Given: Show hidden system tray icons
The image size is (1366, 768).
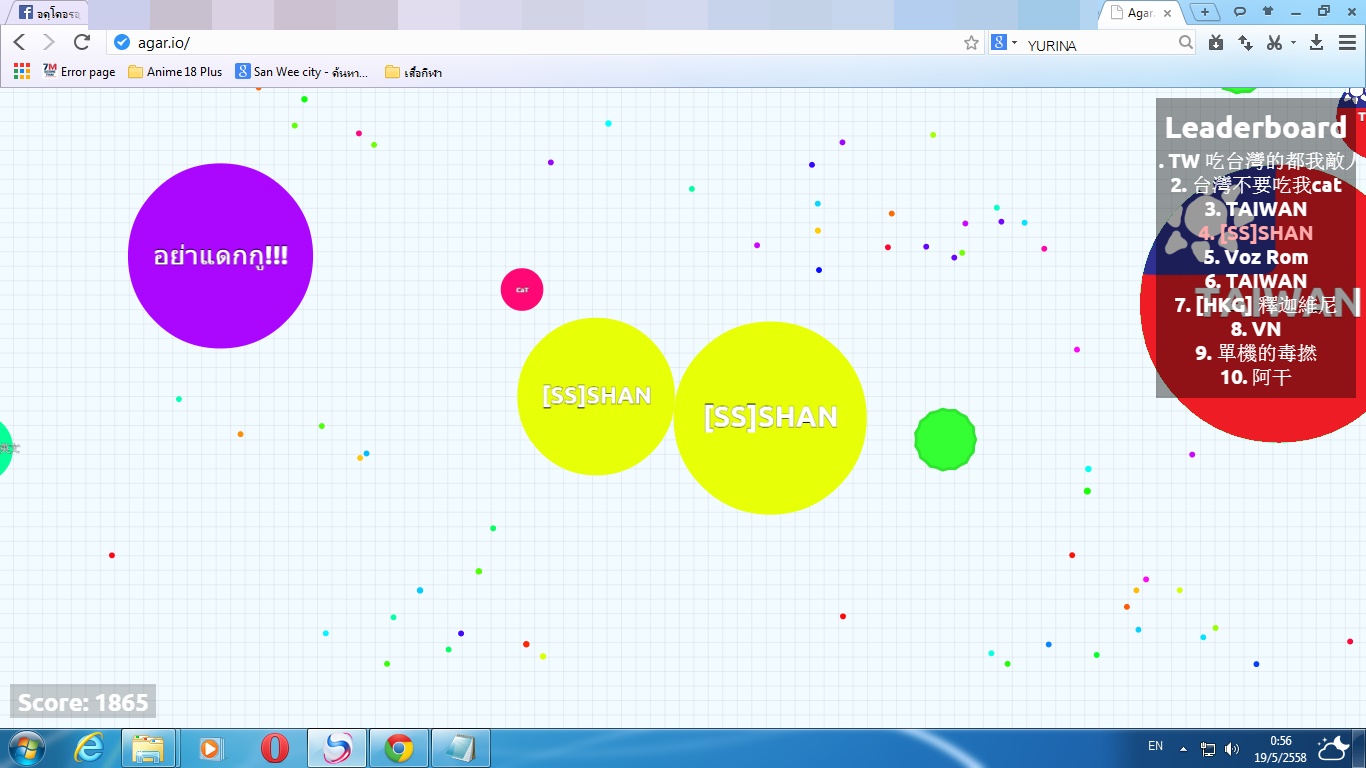Looking at the screenshot, I should (1184, 748).
